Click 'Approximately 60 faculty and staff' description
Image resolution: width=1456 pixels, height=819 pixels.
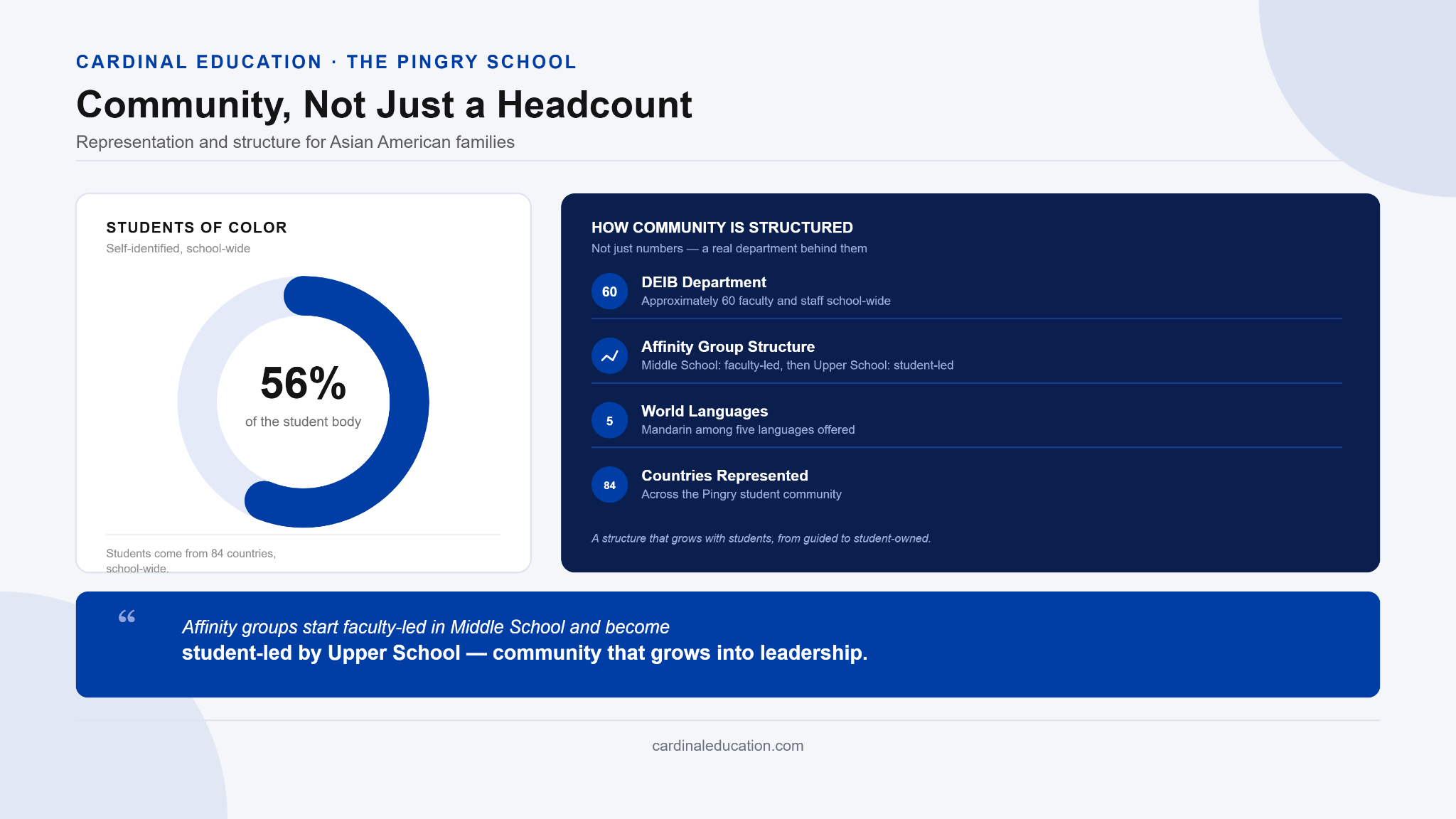766,301
